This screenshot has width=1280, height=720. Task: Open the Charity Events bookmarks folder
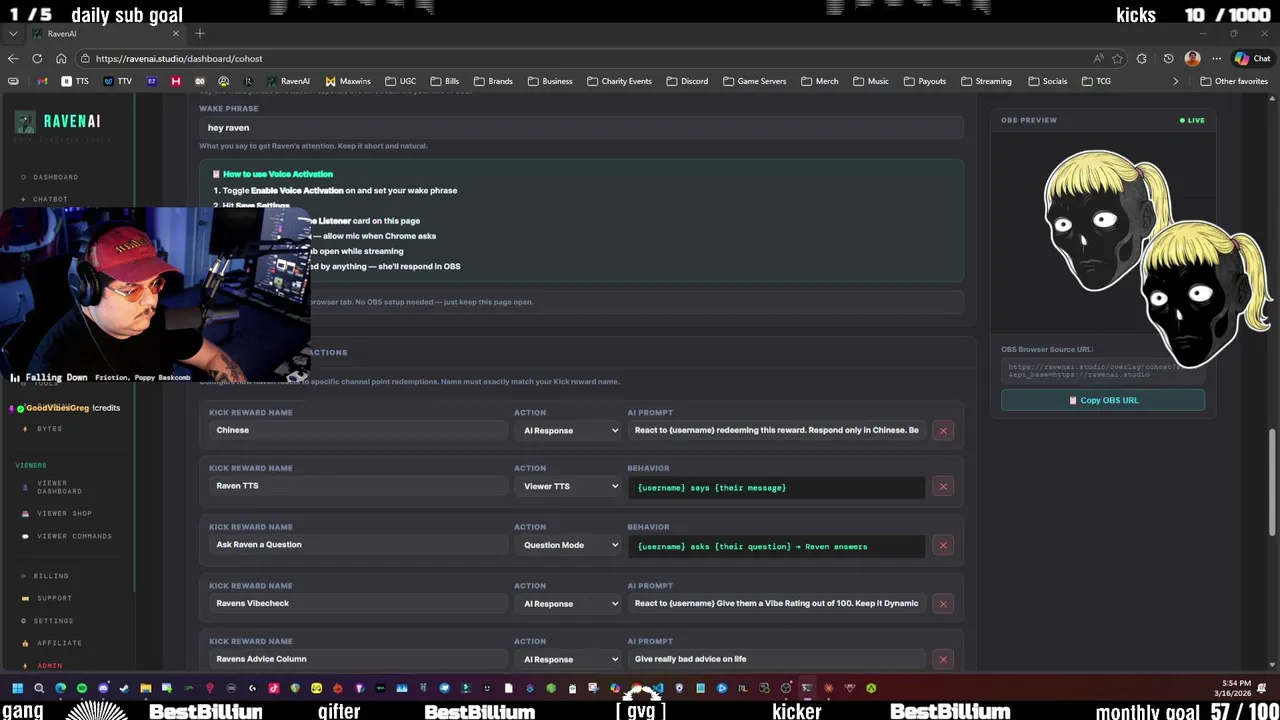click(x=619, y=81)
